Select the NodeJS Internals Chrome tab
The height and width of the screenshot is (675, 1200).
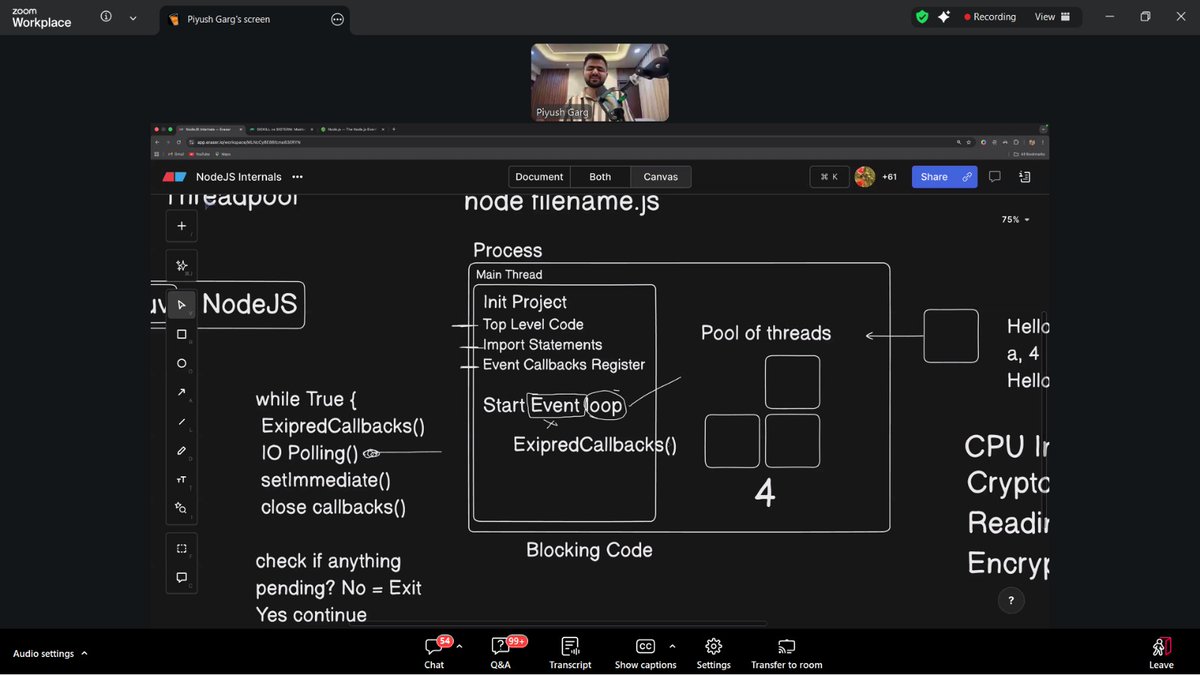pyautogui.click(x=208, y=129)
